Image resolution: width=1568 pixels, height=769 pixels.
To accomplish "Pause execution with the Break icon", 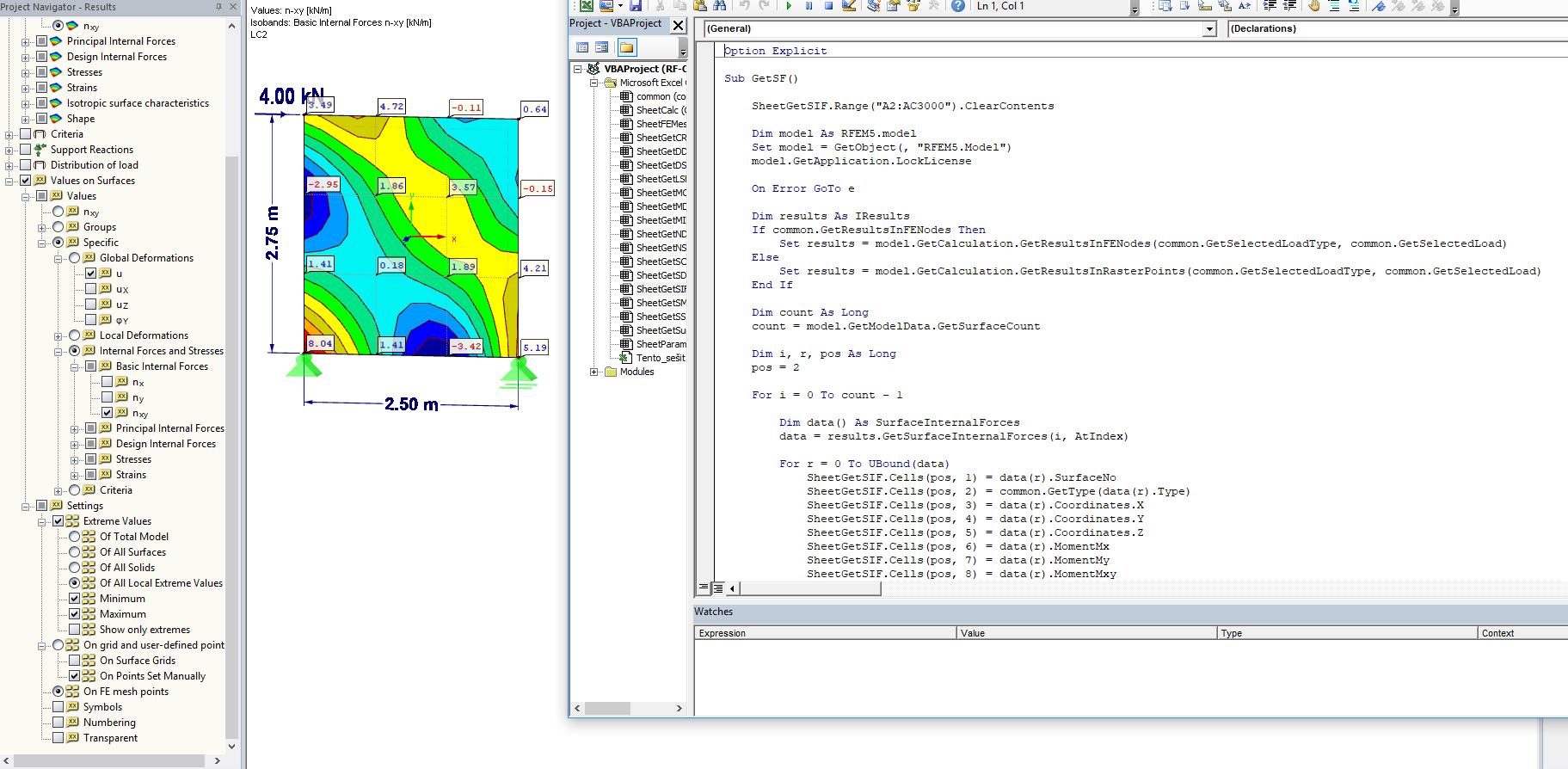I will click(x=809, y=5).
